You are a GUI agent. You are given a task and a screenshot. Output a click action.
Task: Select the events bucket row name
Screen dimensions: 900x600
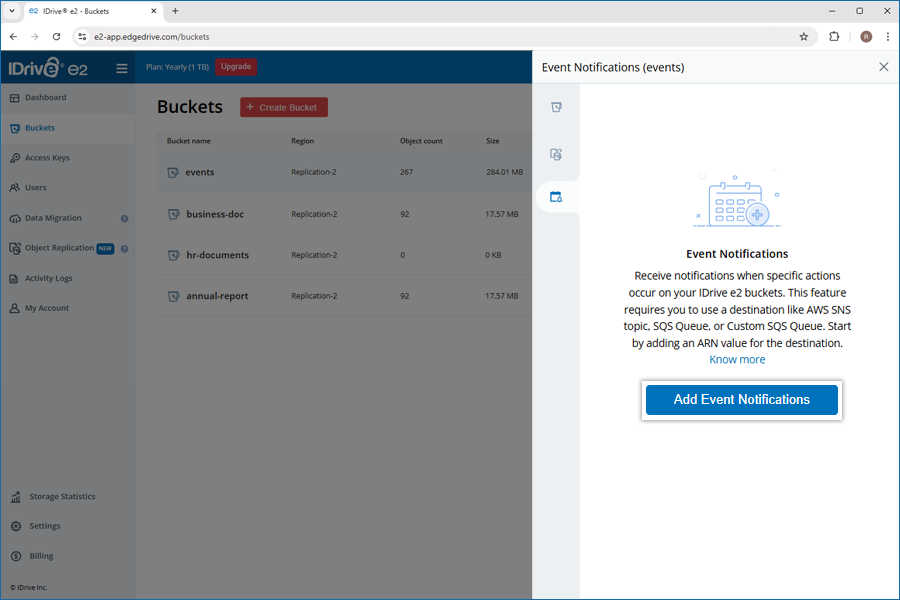click(200, 172)
